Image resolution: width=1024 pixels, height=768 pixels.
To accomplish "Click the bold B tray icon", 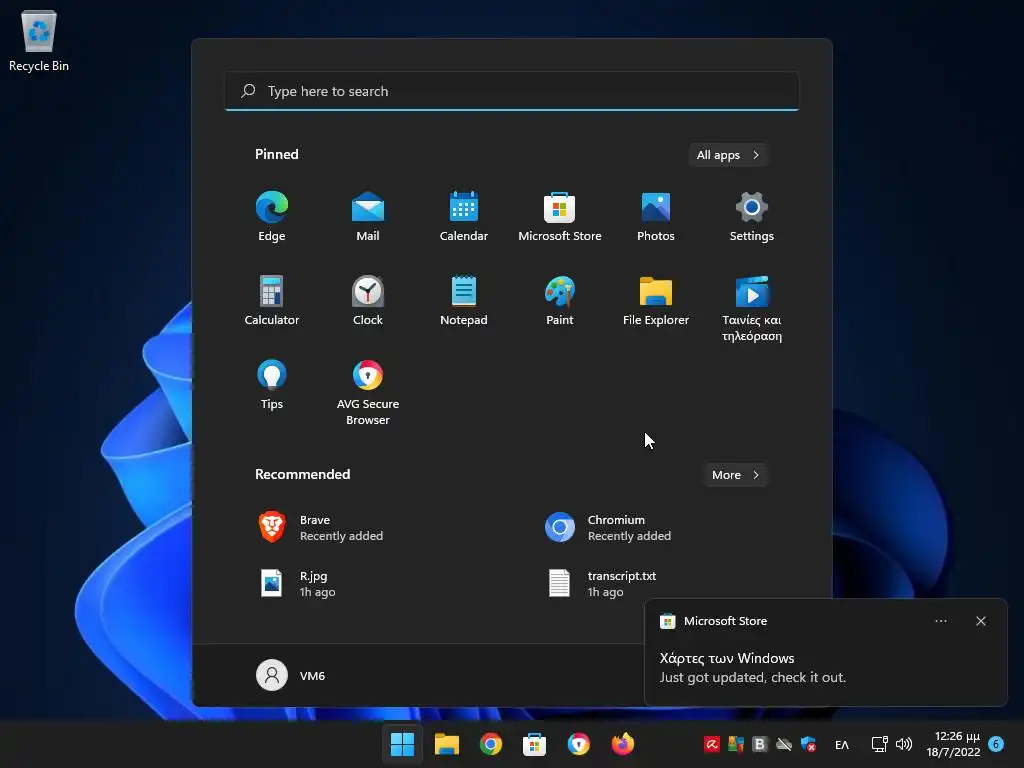I will 760,744.
